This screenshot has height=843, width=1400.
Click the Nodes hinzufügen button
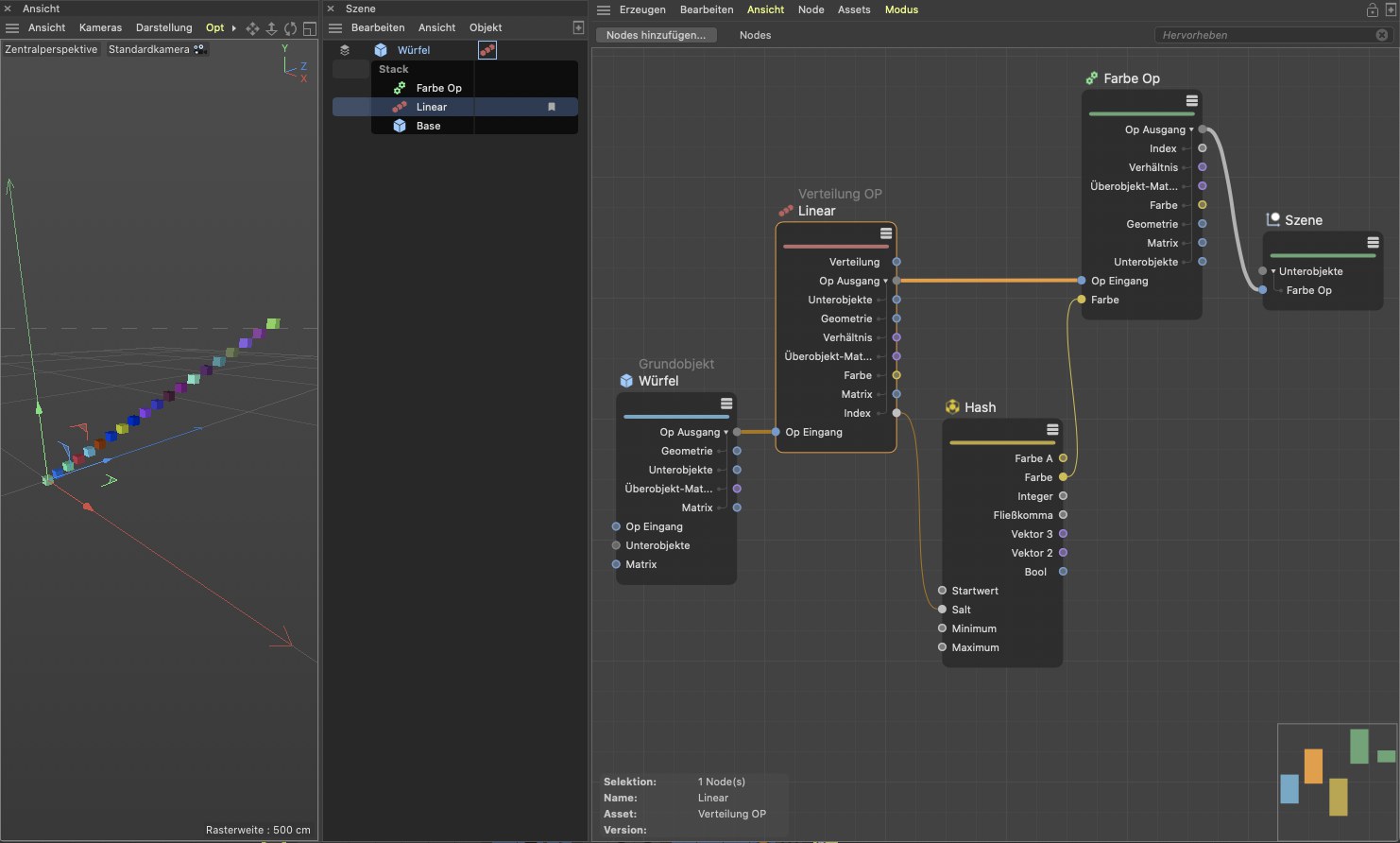(656, 35)
